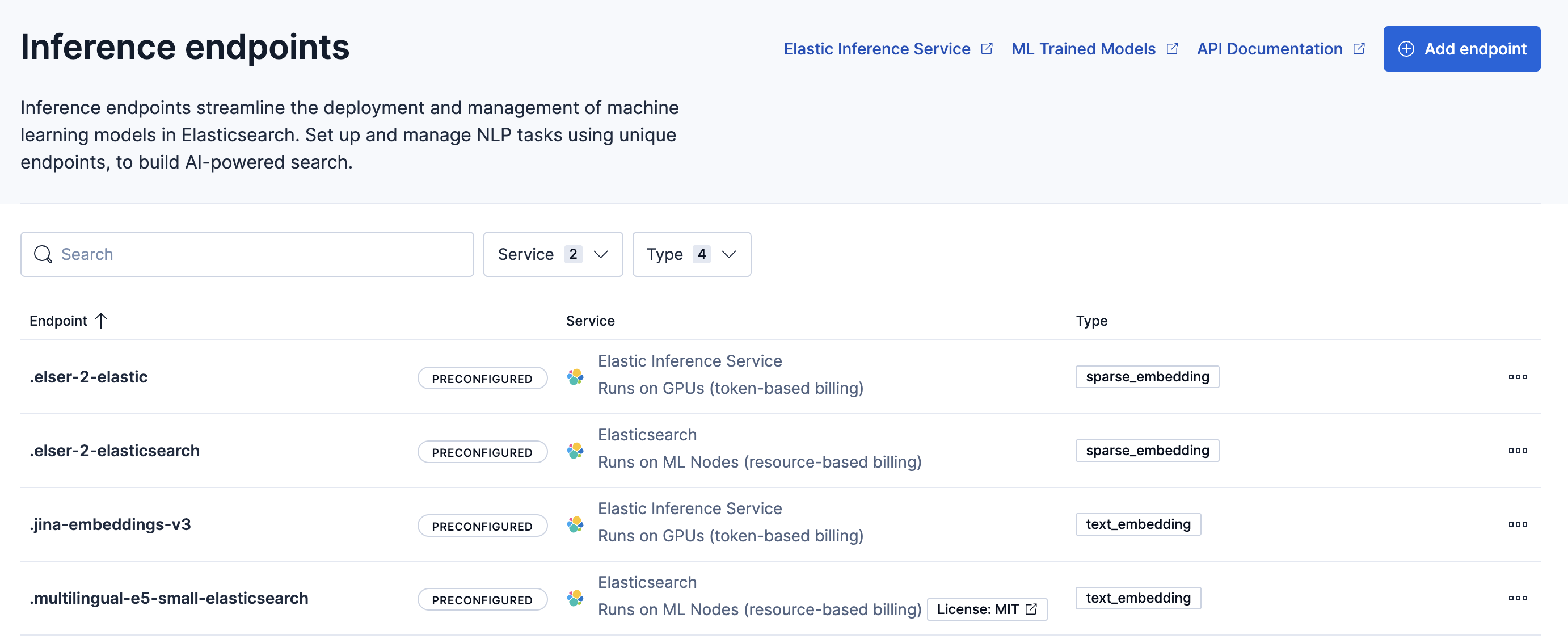Screen dimensions: 1568x639
Task: Click the Service filter chevron arrow
Action: 600,254
